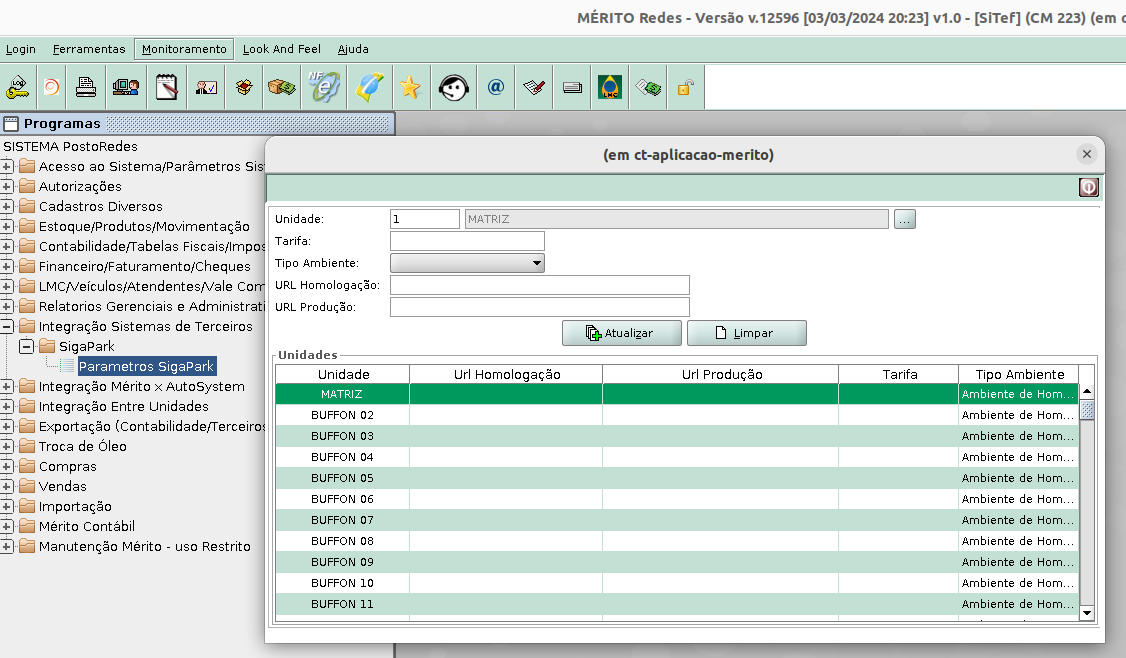Screen dimensions: 1126x658
Task: Click the URL Homologação input field
Action: pos(539,285)
